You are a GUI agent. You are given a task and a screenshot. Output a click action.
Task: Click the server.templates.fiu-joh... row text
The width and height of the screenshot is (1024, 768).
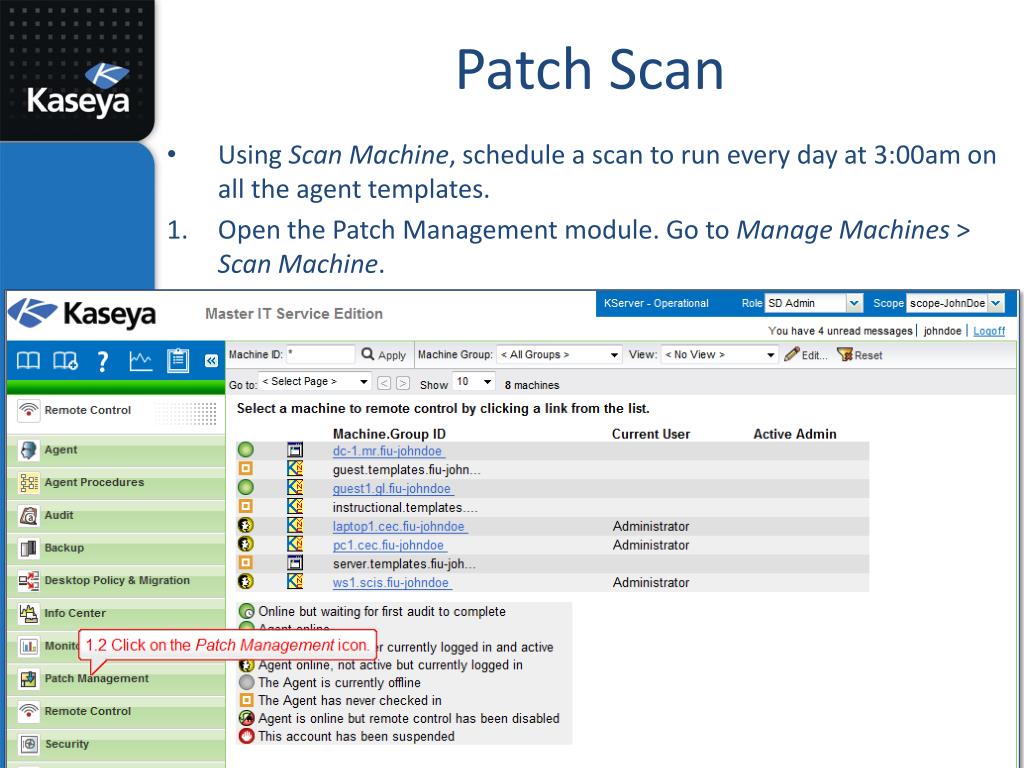pyautogui.click(x=404, y=564)
